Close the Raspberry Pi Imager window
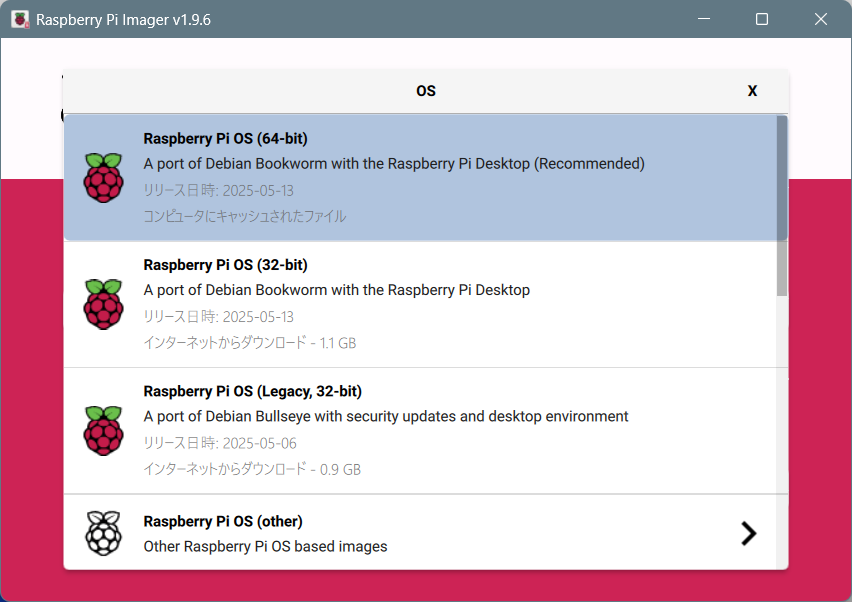This screenshot has width=852, height=602. click(x=820, y=19)
